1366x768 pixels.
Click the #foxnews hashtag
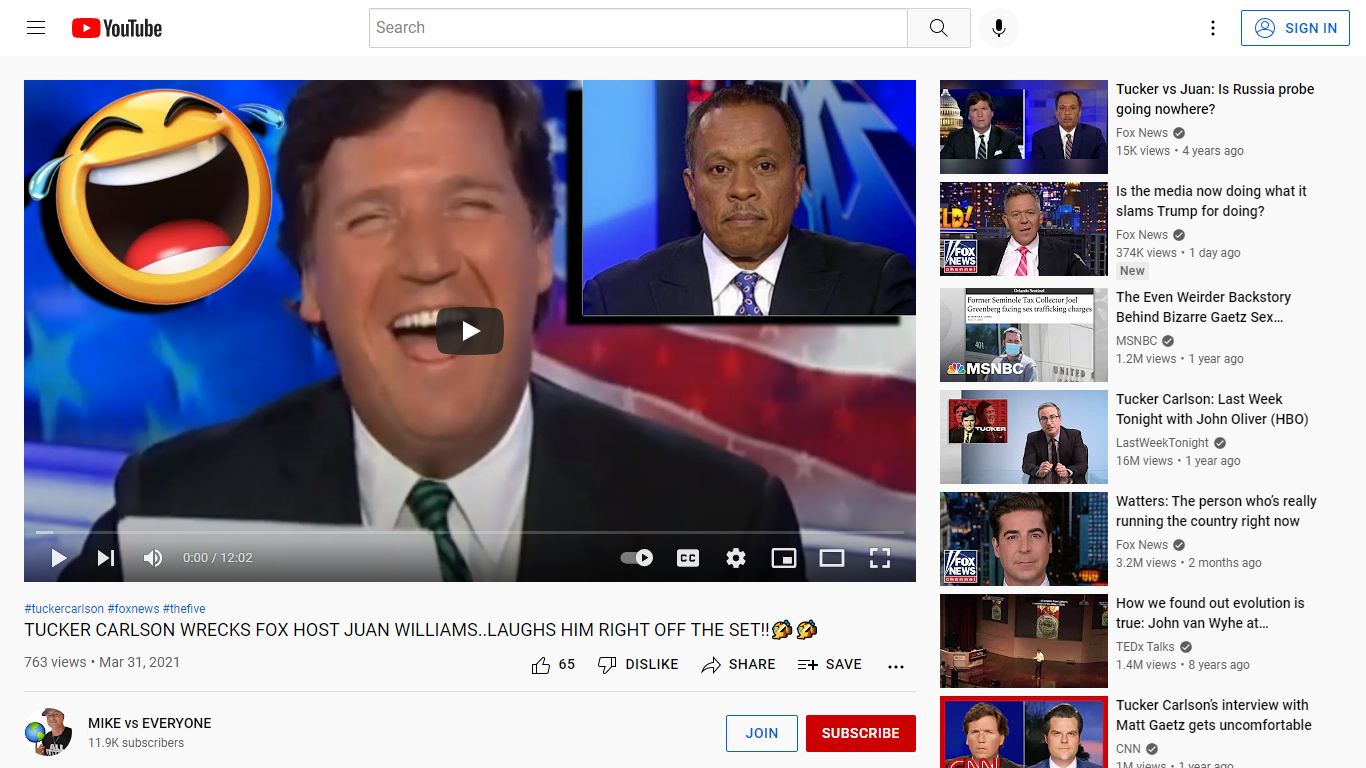[133, 609]
